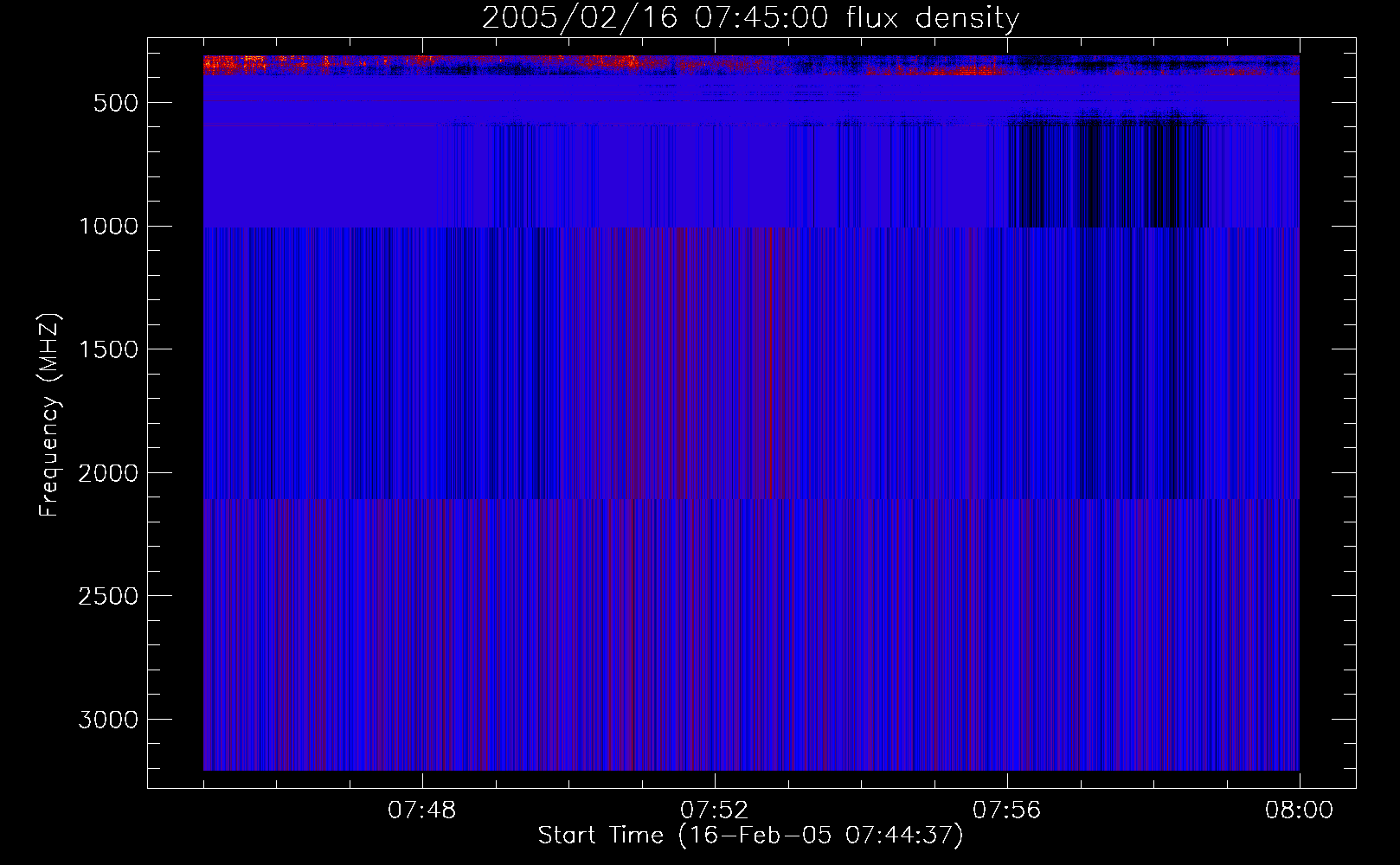Click the uniform blue area left of 07:48 at 800 MHz

point(329,176)
